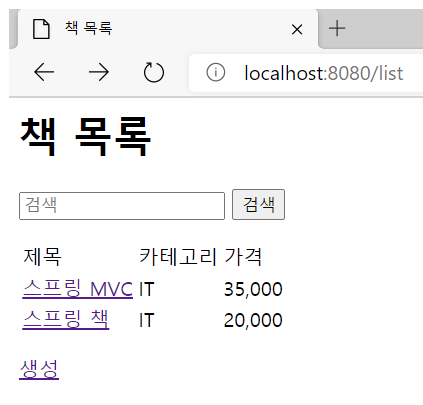The width and height of the screenshot is (423, 405).
Task: Open the 스프링 책 book link
Action: click(66, 320)
